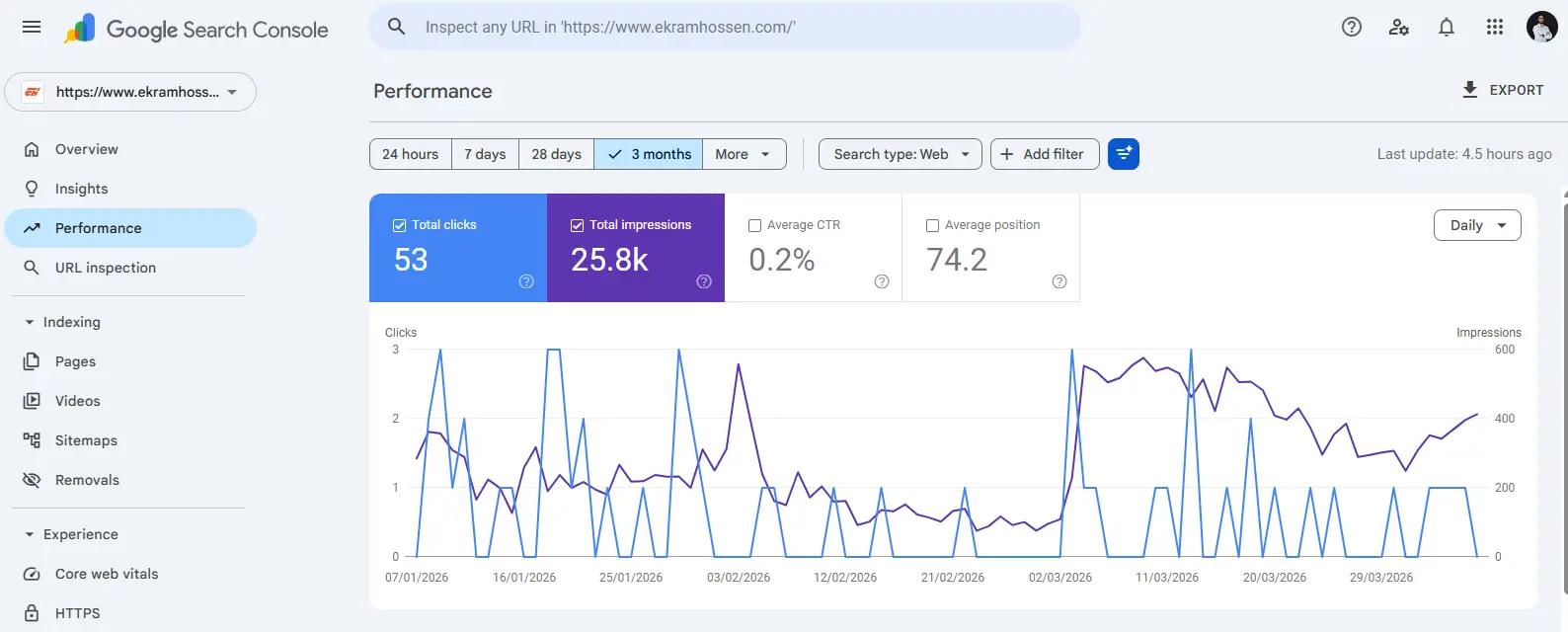1568x632 pixels.
Task: Click the 25.8k impressions value
Action: pyautogui.click(x=609, y=260)
